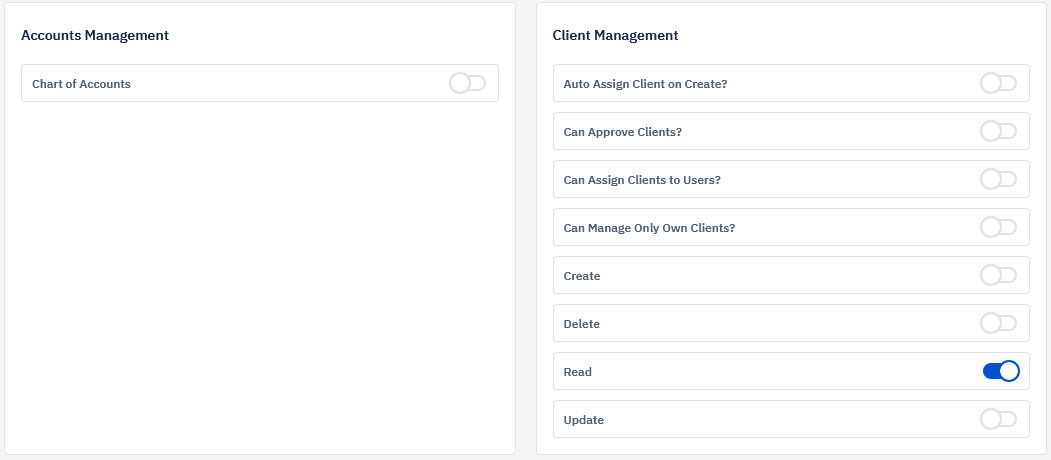Turn on the Delete permission switch

[x=999, y=323]
